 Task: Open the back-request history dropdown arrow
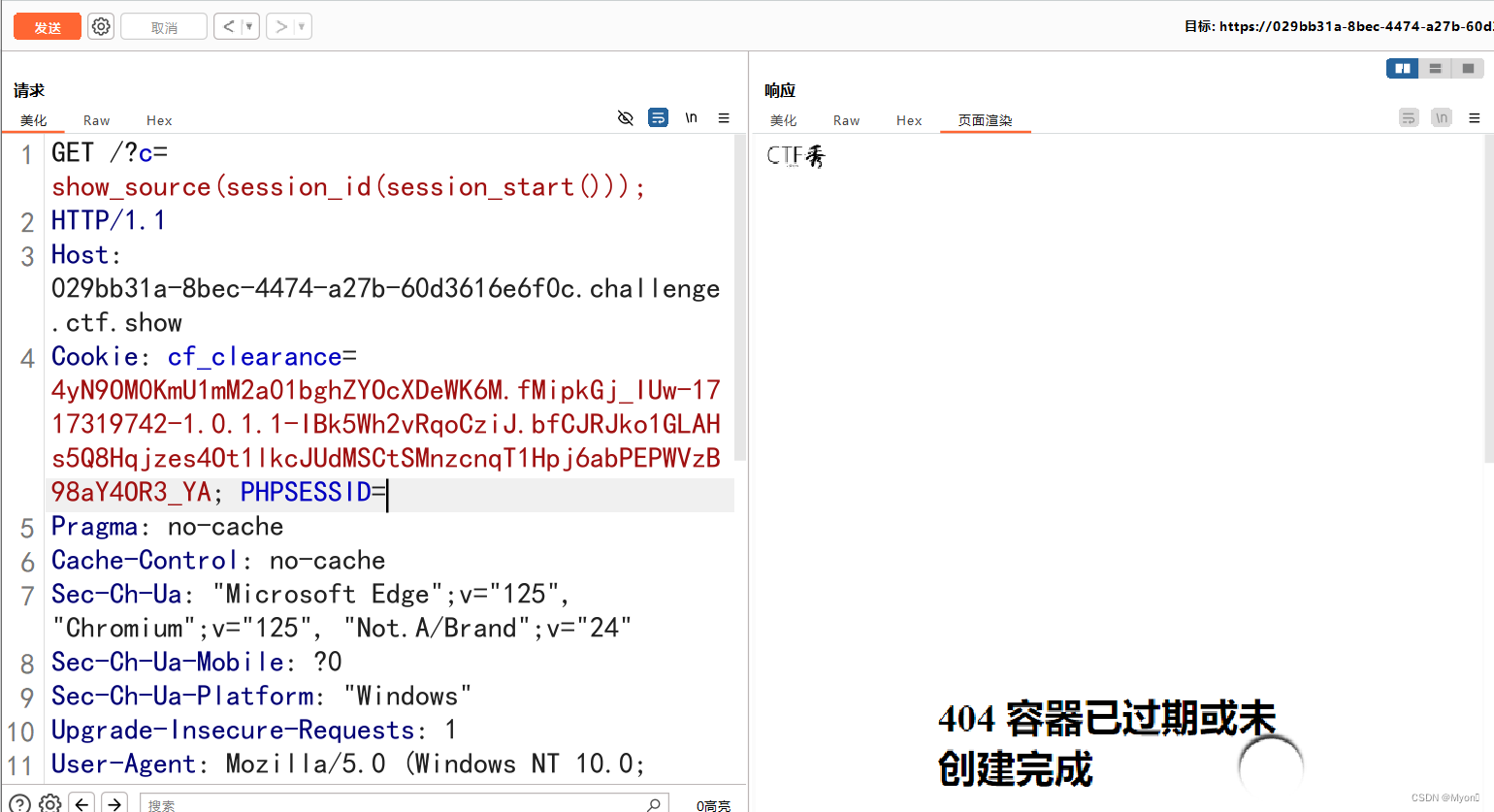[x=252, y=26]
